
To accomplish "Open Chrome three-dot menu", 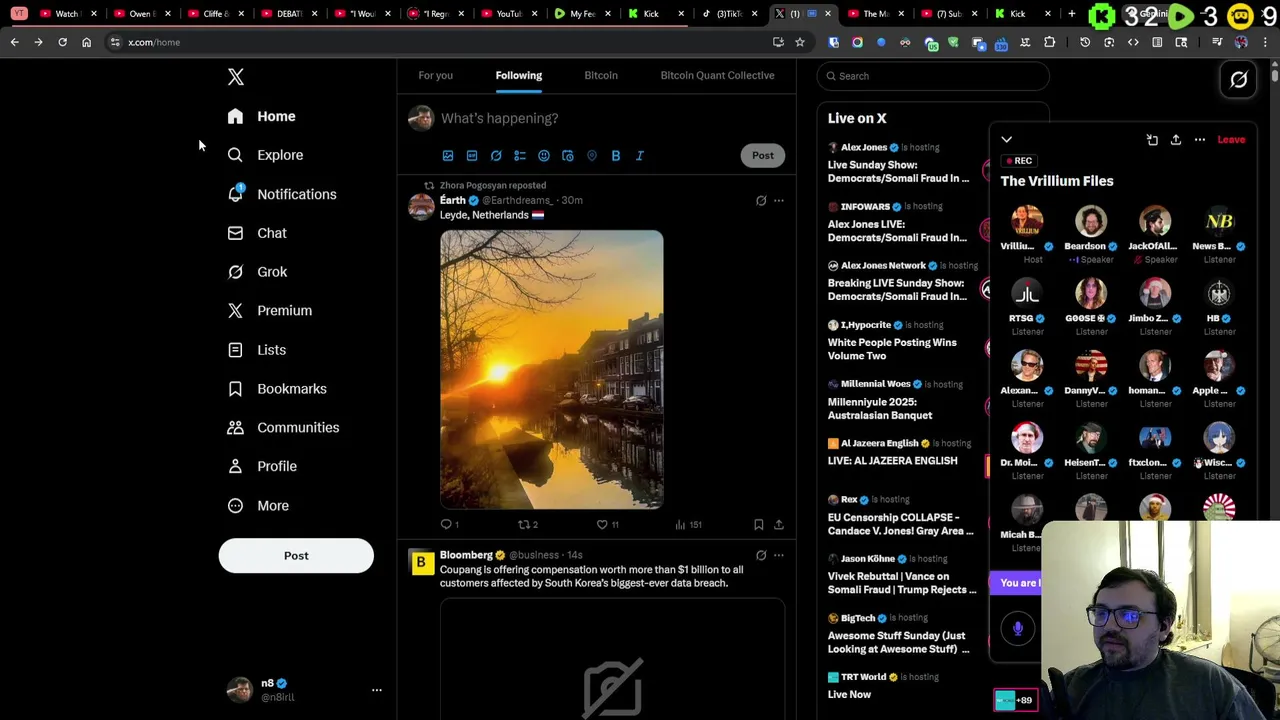I will coord(1265,42).
